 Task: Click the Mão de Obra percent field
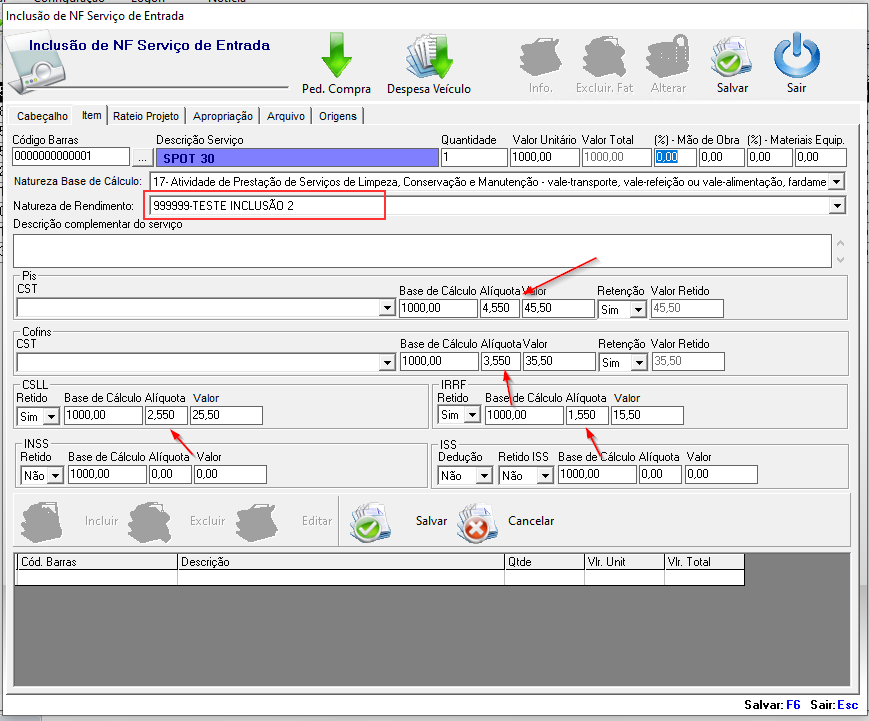[675, 157]
